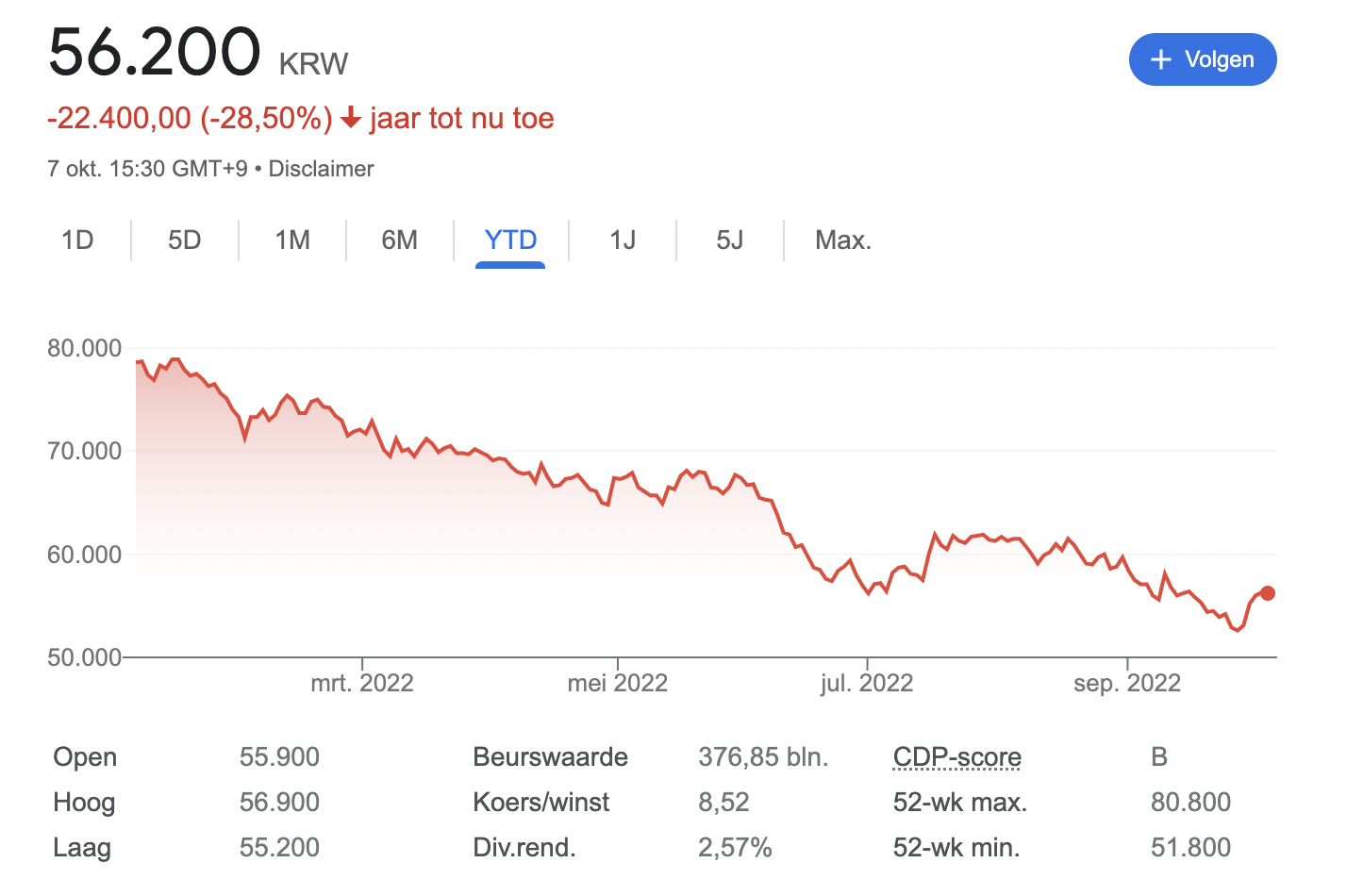Click the mrt. 2022 axis label

click(362, 683)
